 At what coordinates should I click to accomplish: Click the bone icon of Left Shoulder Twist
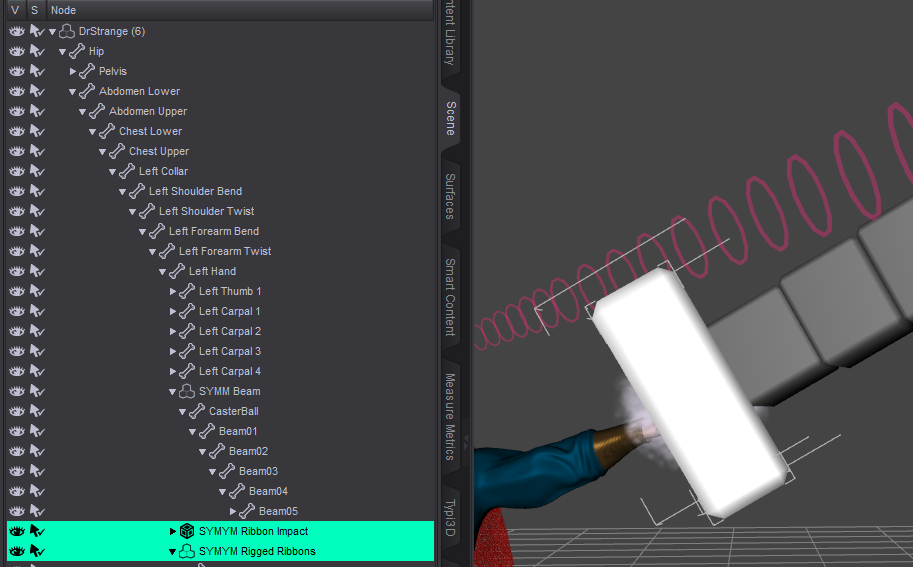147,211
